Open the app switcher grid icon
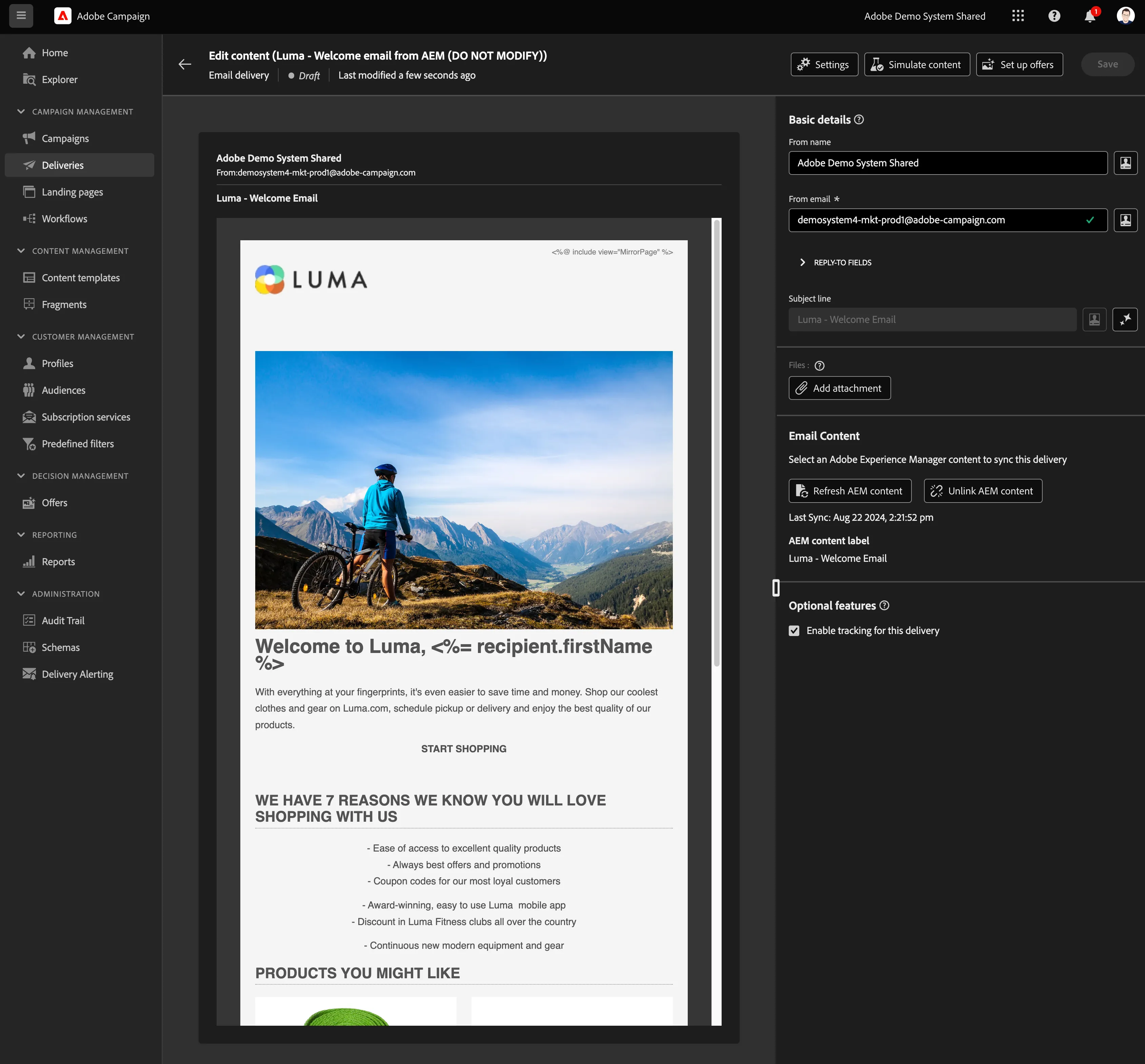 [x=1018, y=16]
